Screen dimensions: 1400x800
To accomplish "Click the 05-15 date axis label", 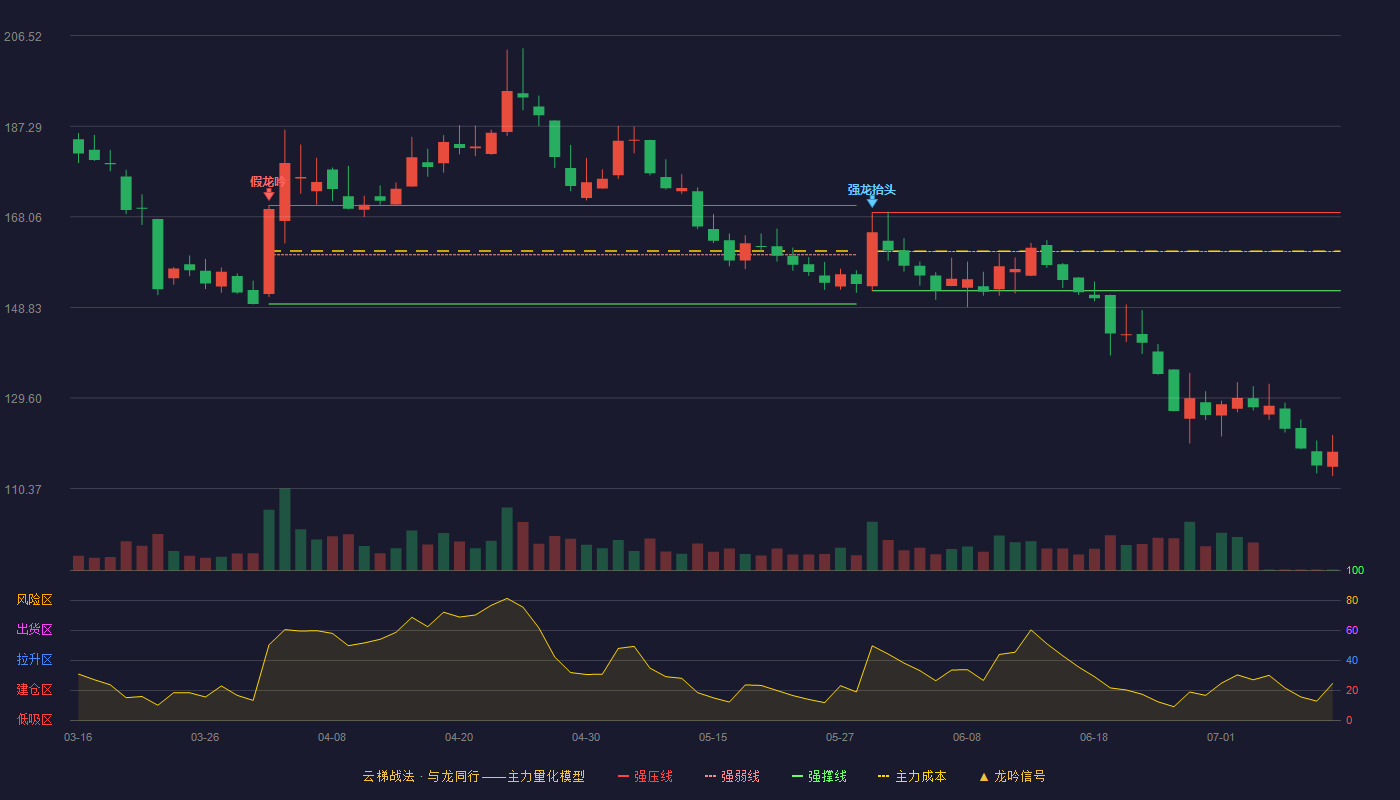I will [x=713, y=737].
